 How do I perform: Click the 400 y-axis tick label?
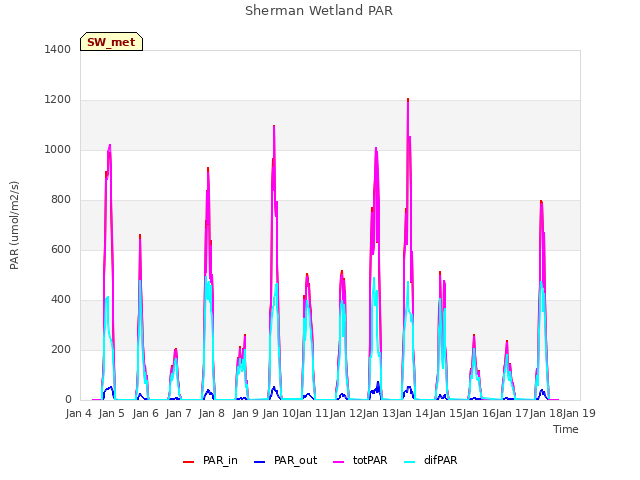(61, 300)
